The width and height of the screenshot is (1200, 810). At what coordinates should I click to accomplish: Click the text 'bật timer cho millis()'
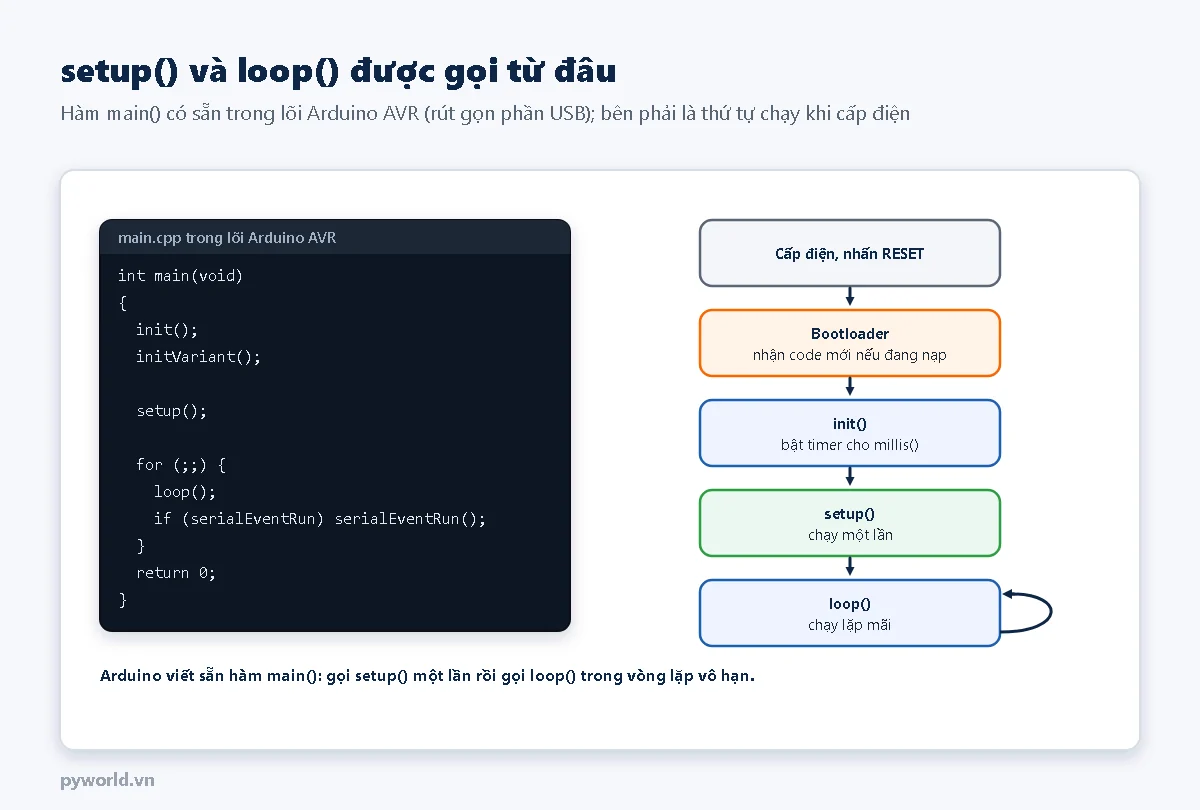(850, 444)
